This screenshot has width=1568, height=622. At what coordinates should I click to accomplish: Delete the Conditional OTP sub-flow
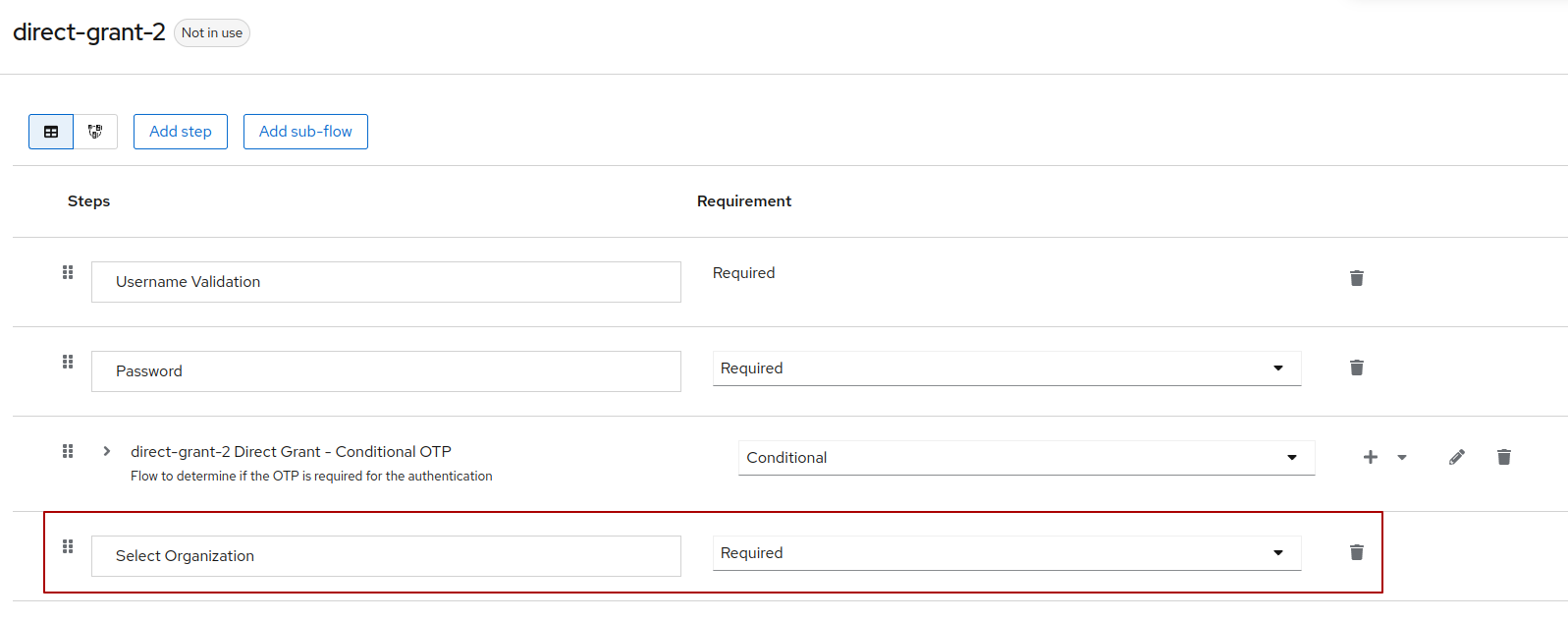pyautogui.click(x=1503, y=457)
